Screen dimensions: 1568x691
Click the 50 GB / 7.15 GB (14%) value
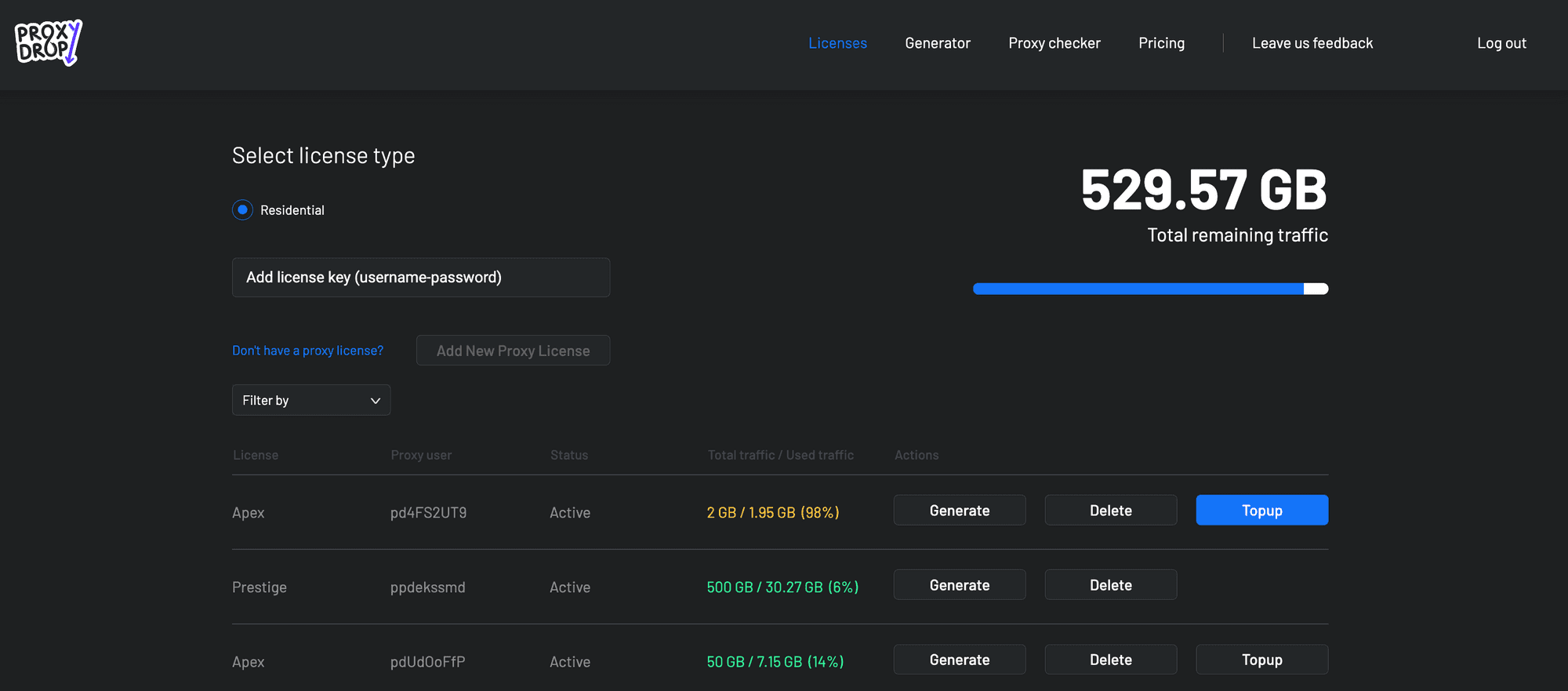click(775, 662)
